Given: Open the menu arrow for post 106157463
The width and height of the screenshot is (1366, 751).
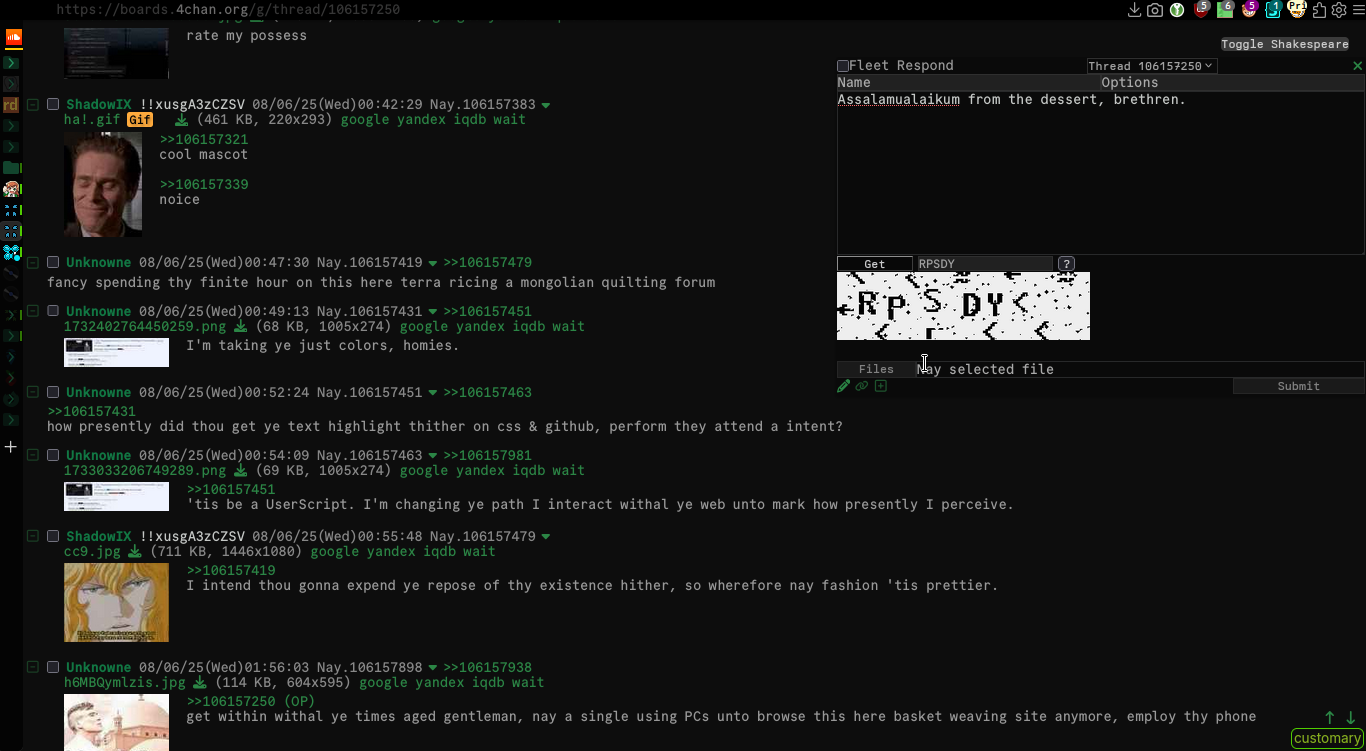Looking at the screenshot, I should (x=433, y=456).
